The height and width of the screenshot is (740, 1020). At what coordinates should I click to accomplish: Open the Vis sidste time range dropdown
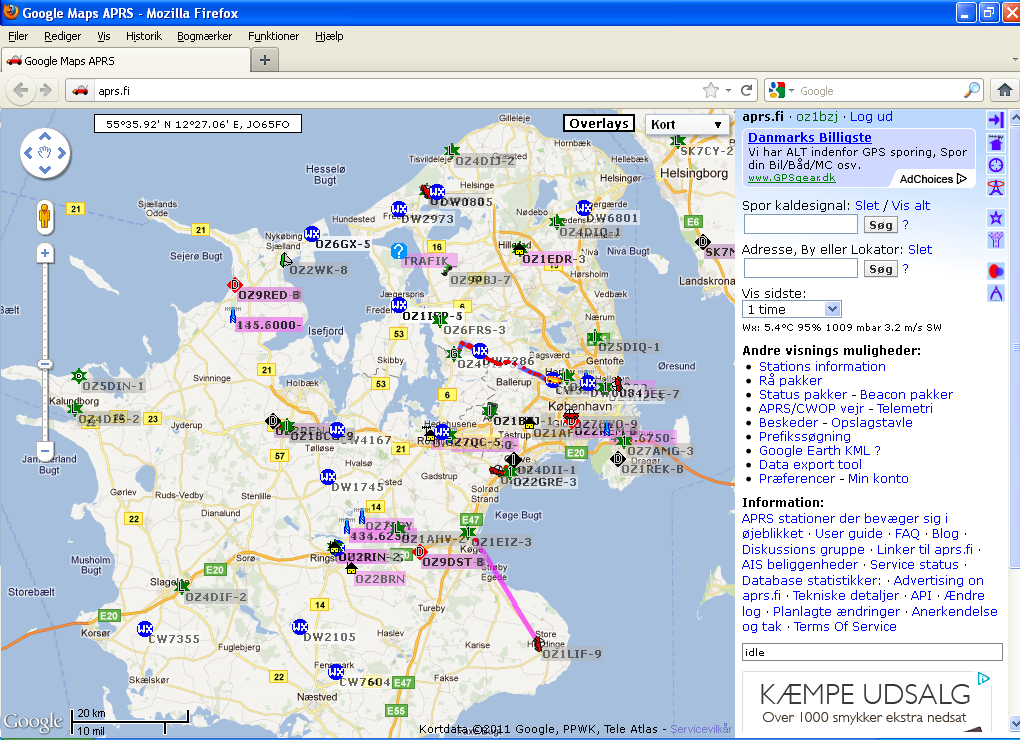click(x=792, y=310)
